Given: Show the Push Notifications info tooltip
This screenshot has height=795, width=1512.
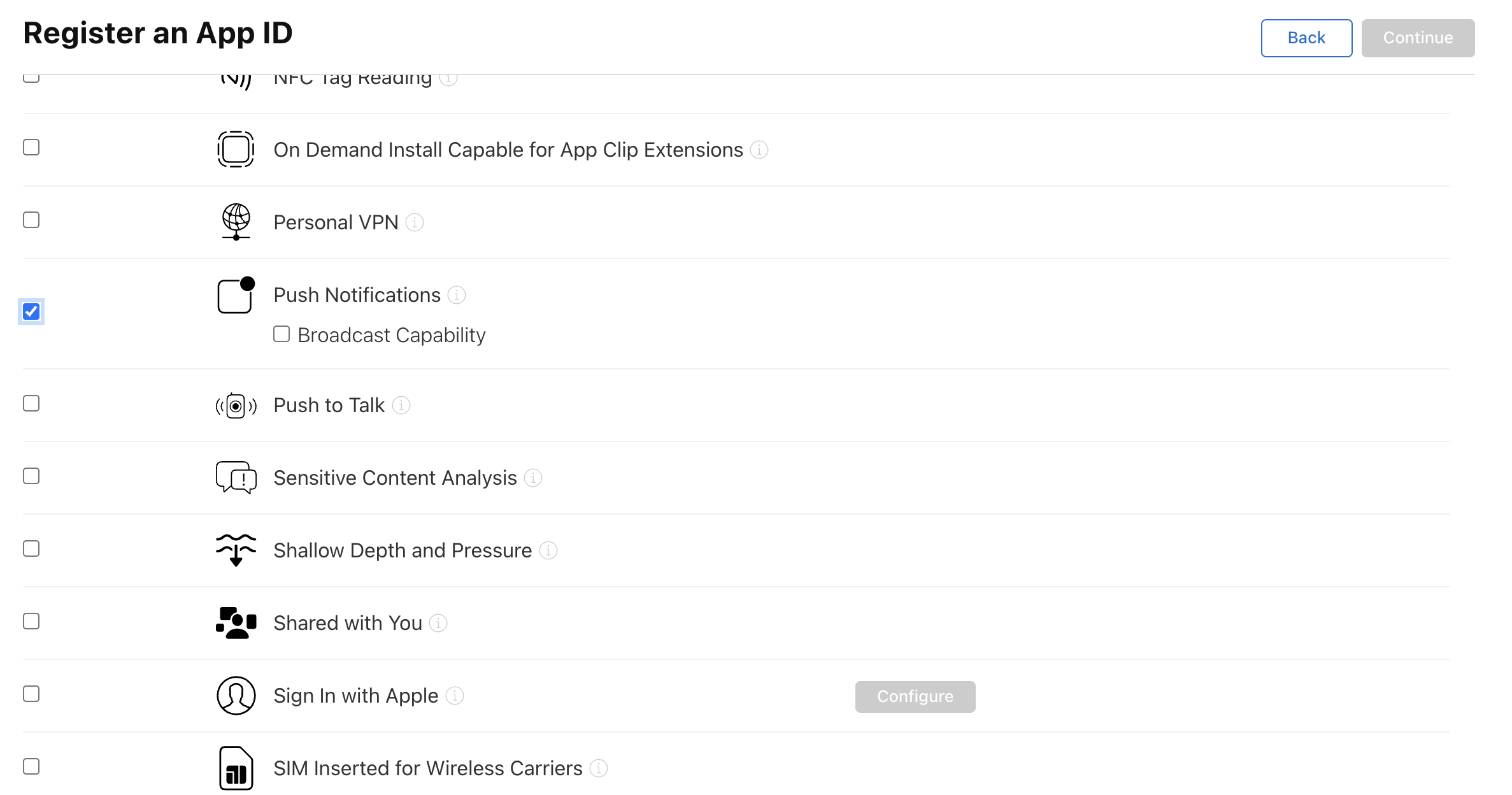Looking at the screenshot, I should click(x=457, y=295).
